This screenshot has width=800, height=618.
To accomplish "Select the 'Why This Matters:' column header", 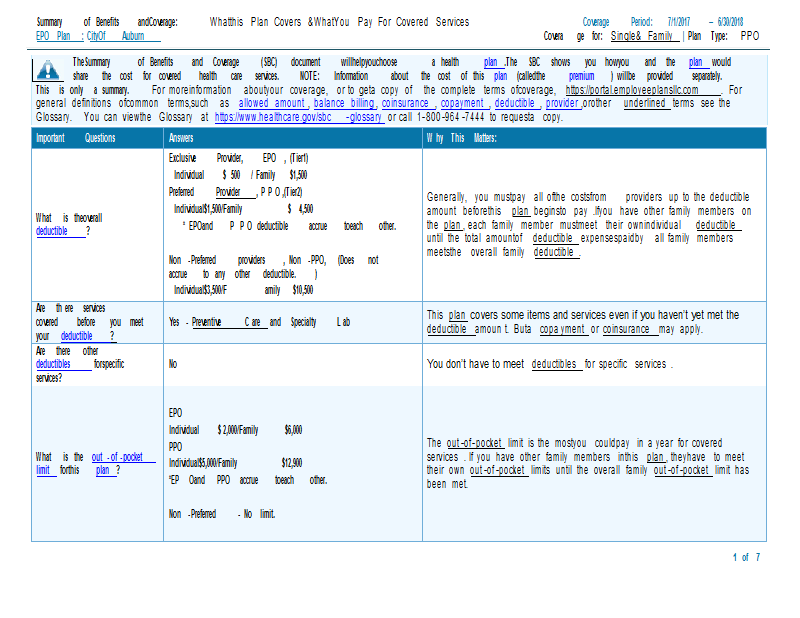I will (461, 138).
